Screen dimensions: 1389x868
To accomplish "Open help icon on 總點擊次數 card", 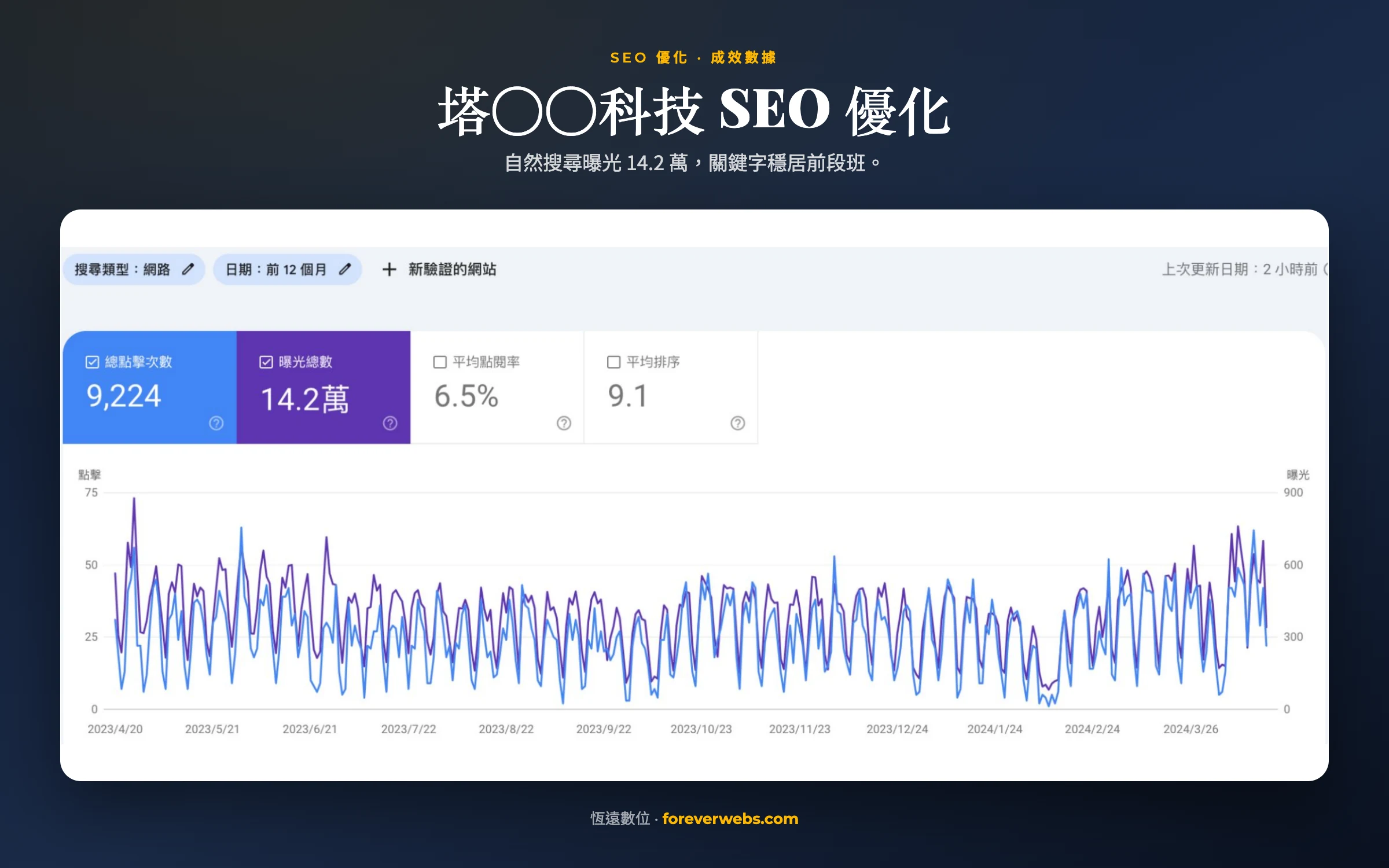I will point(216,423).
